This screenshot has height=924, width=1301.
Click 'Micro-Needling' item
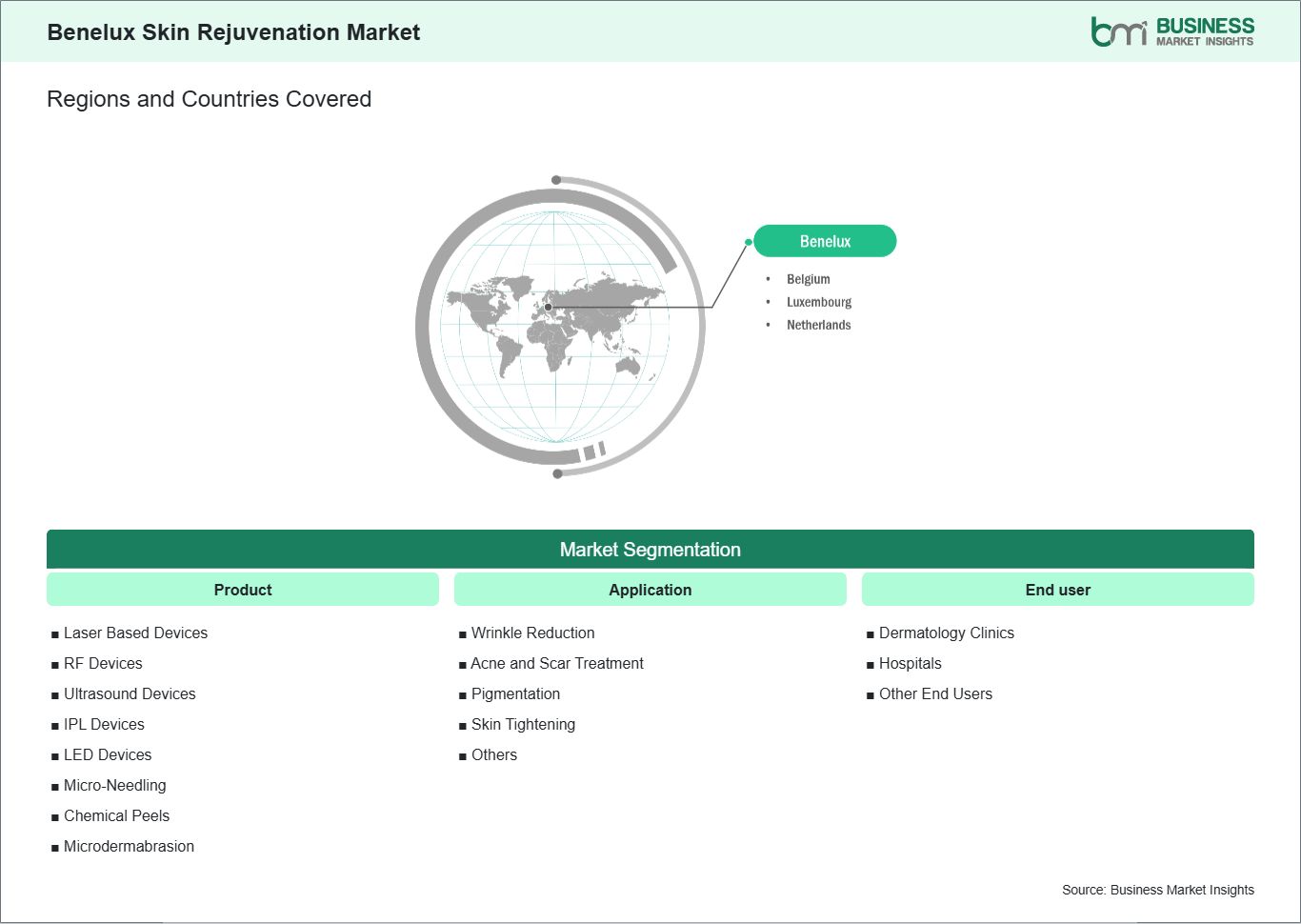coord(114,785)
